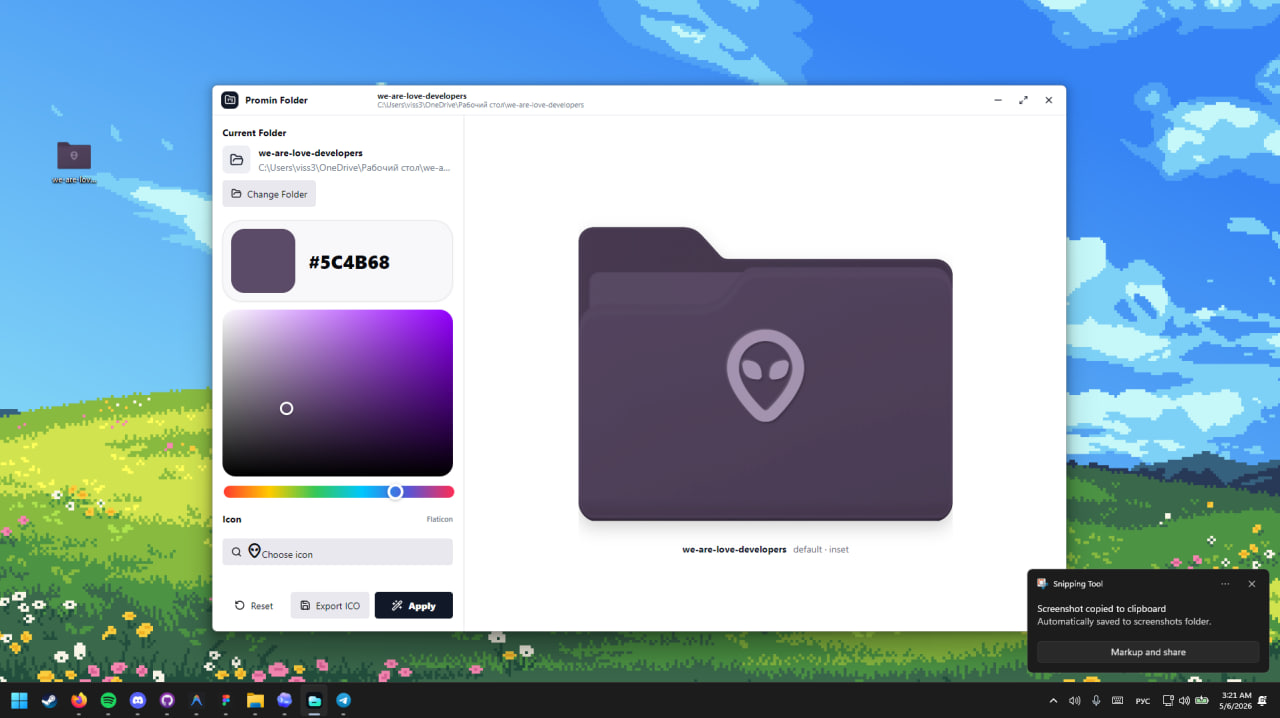Open Figma from the taskbar
Image resolution: width=1280 pixels, height=718 pixels.
pyautogui.click(x=226, y=700)
